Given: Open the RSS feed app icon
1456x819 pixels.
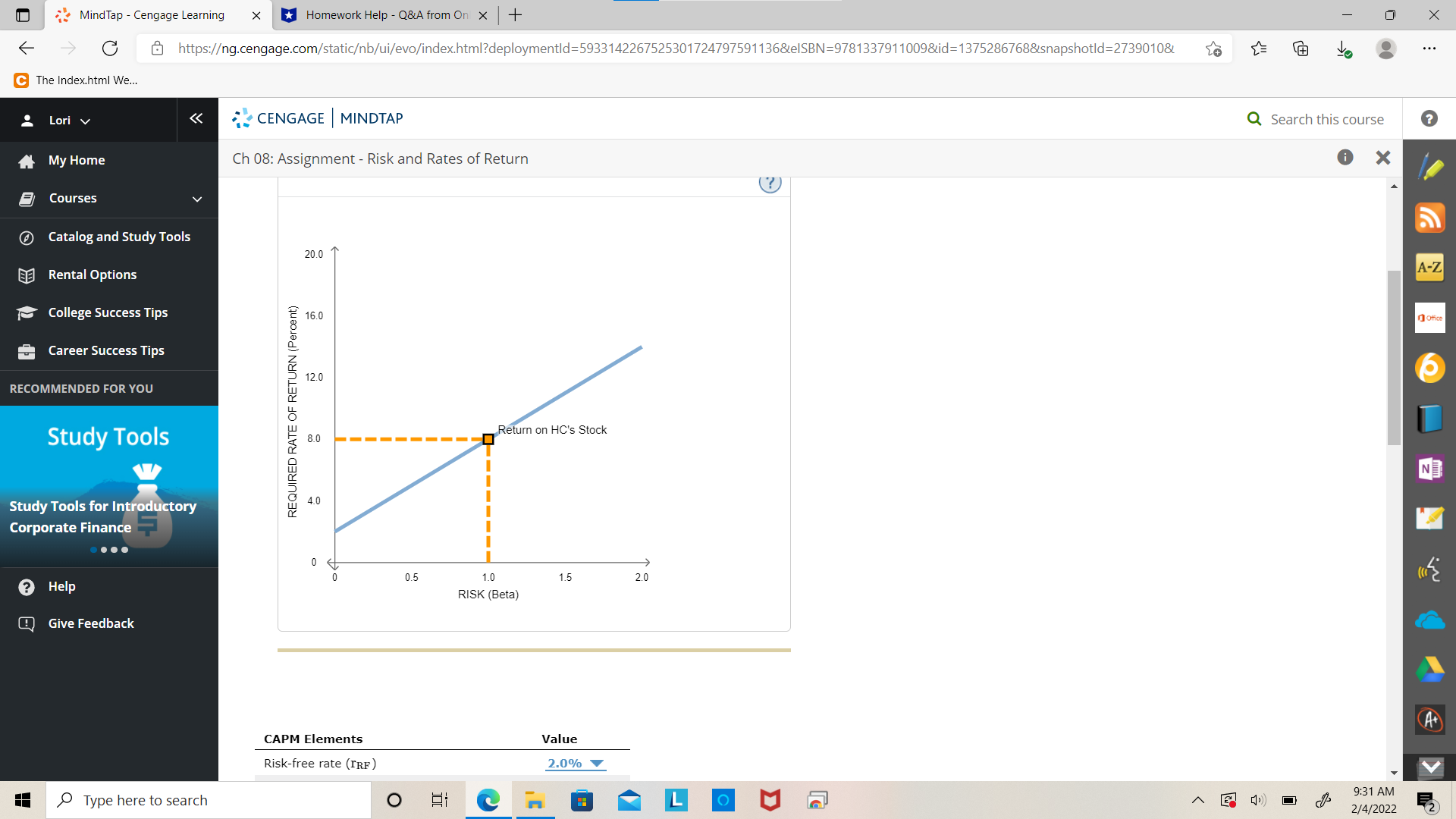Looking at the screenshot, I should [1429, 218].
